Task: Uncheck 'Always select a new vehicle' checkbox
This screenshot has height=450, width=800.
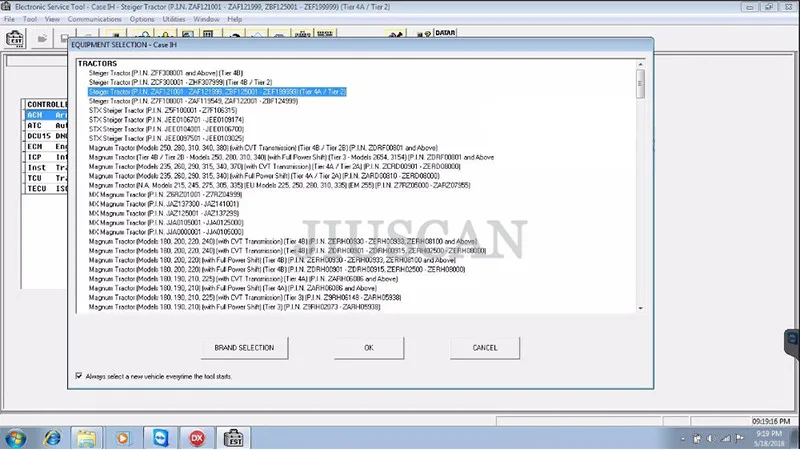Action: (79, 376)
